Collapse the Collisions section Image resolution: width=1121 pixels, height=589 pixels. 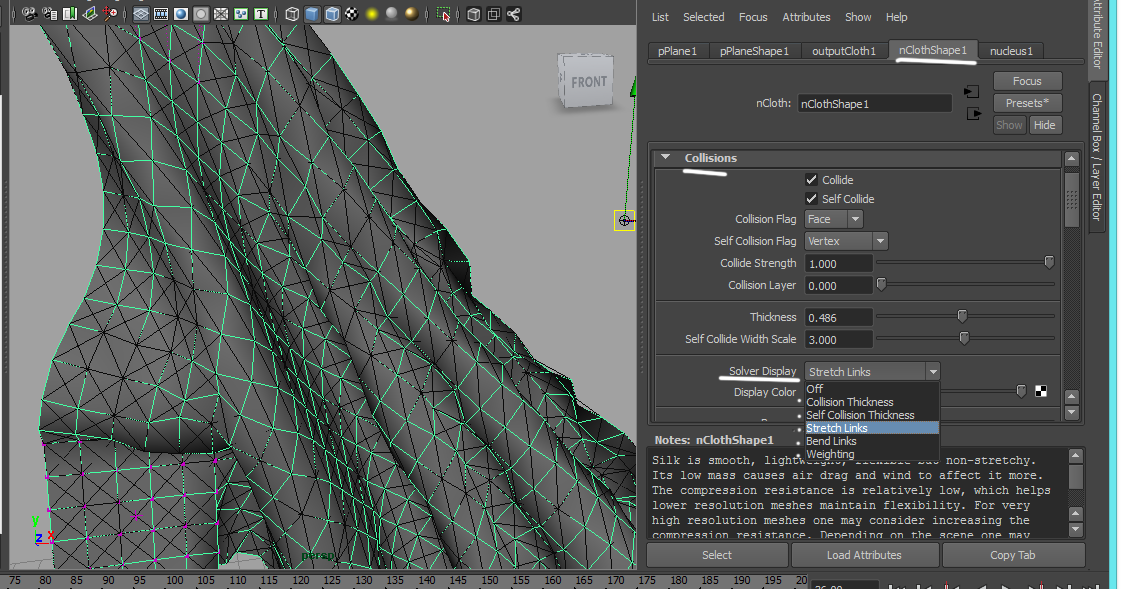664,157
